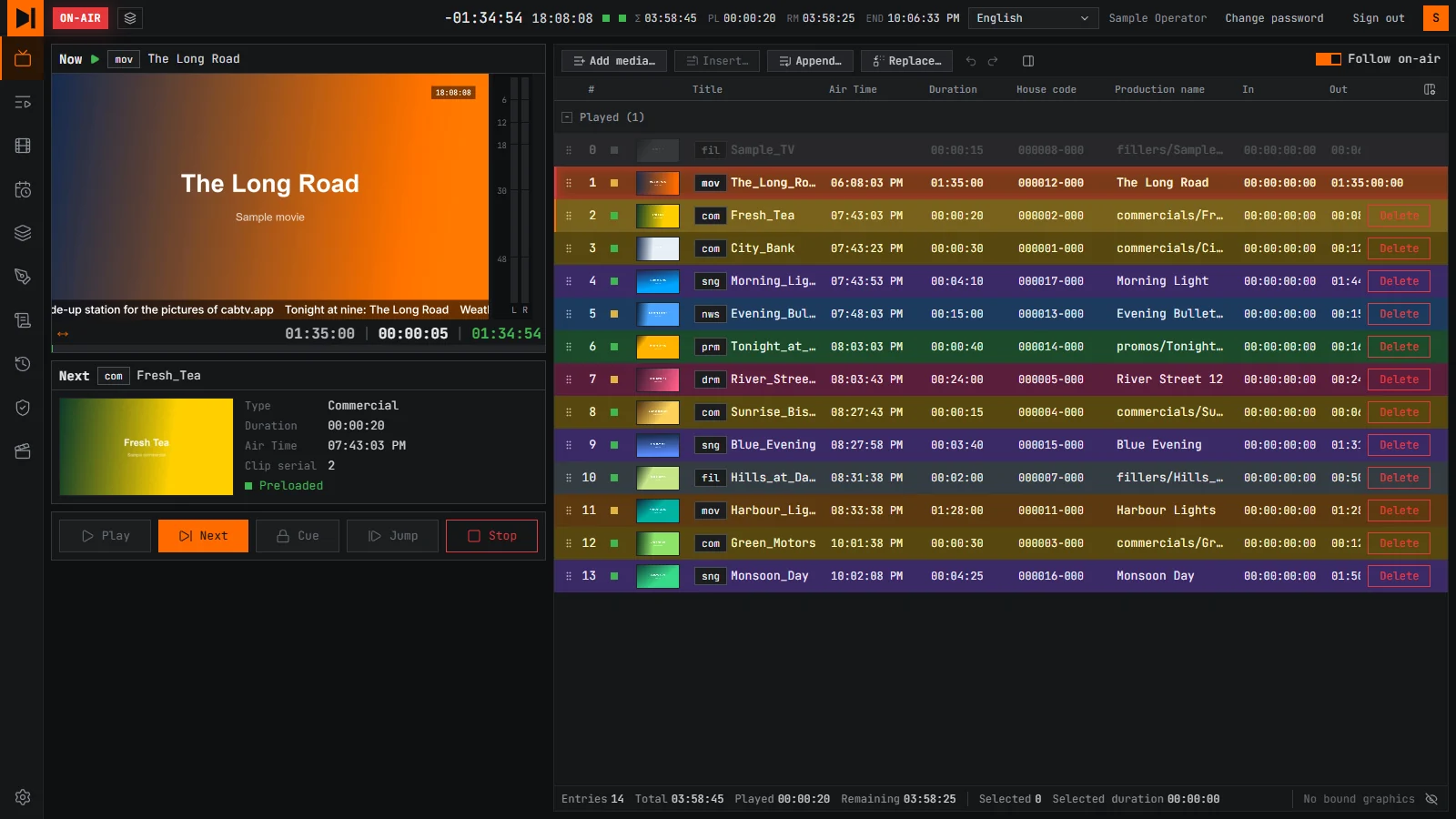The image size is (1456, 819).
Task: Open the clapperboard icon in sidebar
Action: pyautogui.click(x=23, y=451)
